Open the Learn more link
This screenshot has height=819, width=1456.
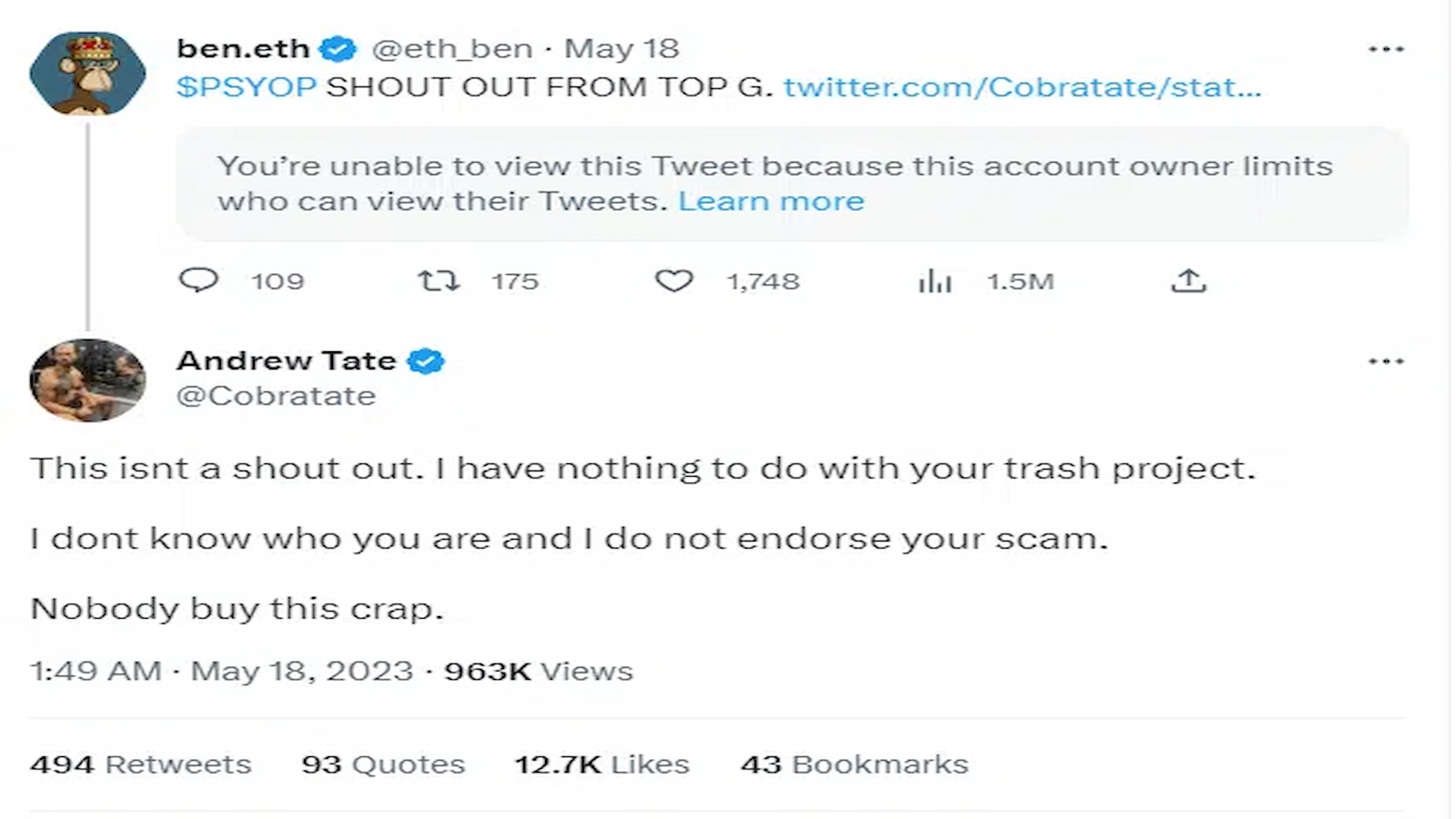pos(772,200)
